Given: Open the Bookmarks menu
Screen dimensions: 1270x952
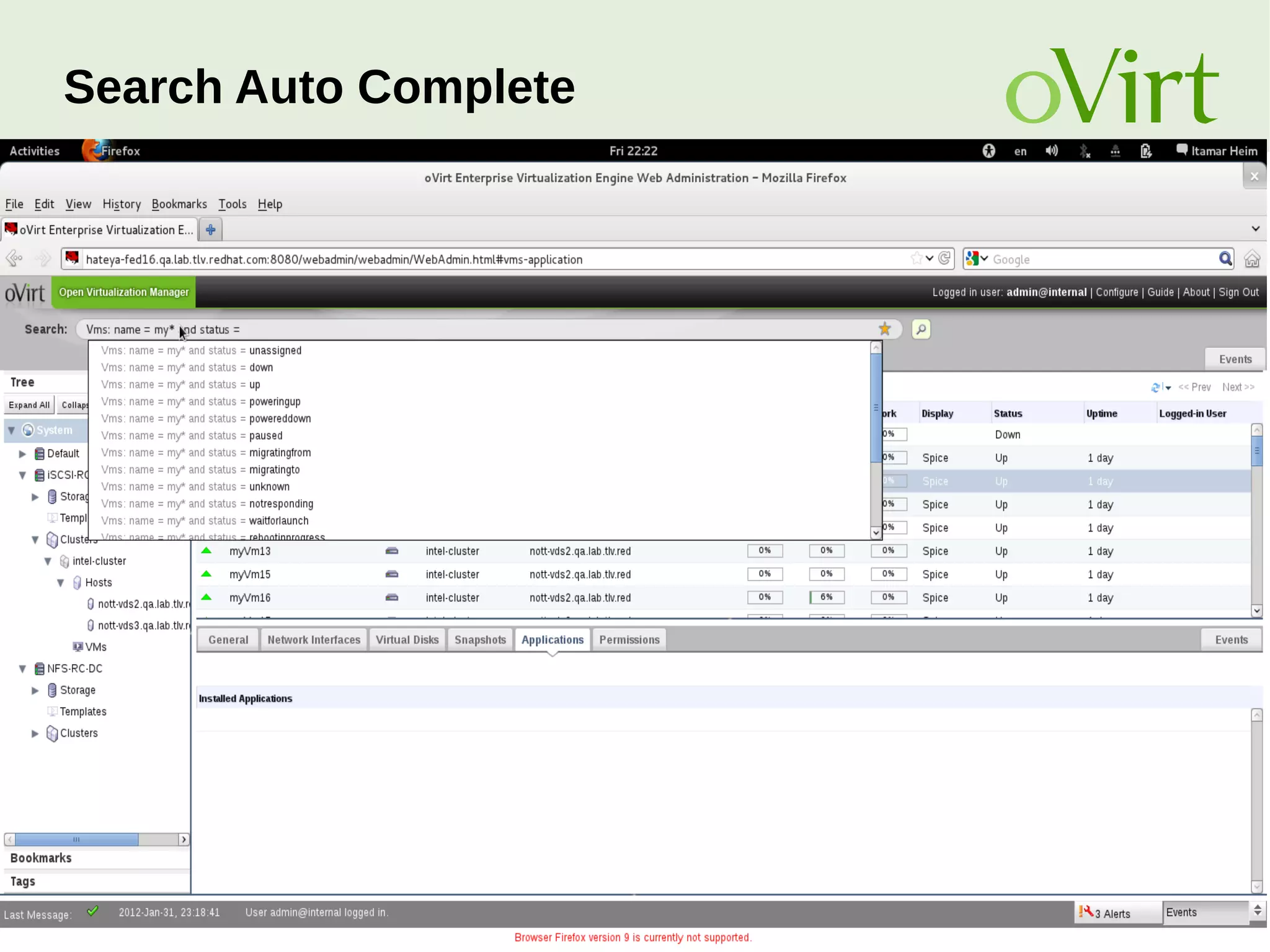Looking at the screenshot, I should coord(179,204).
